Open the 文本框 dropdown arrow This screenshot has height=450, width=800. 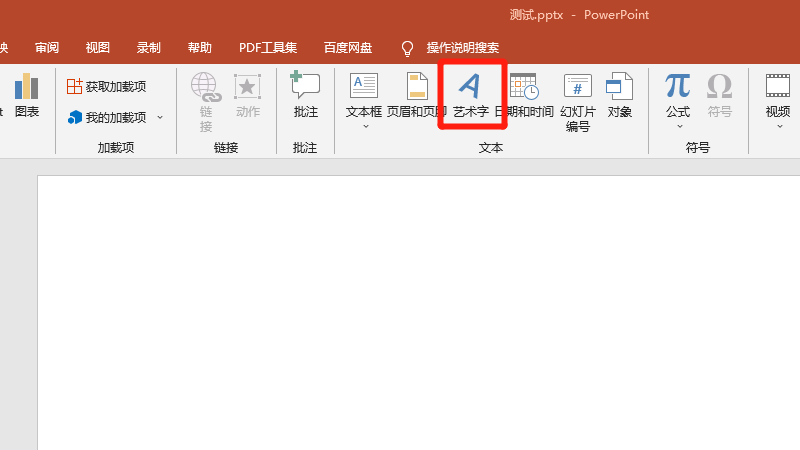[x=364, y=127]
